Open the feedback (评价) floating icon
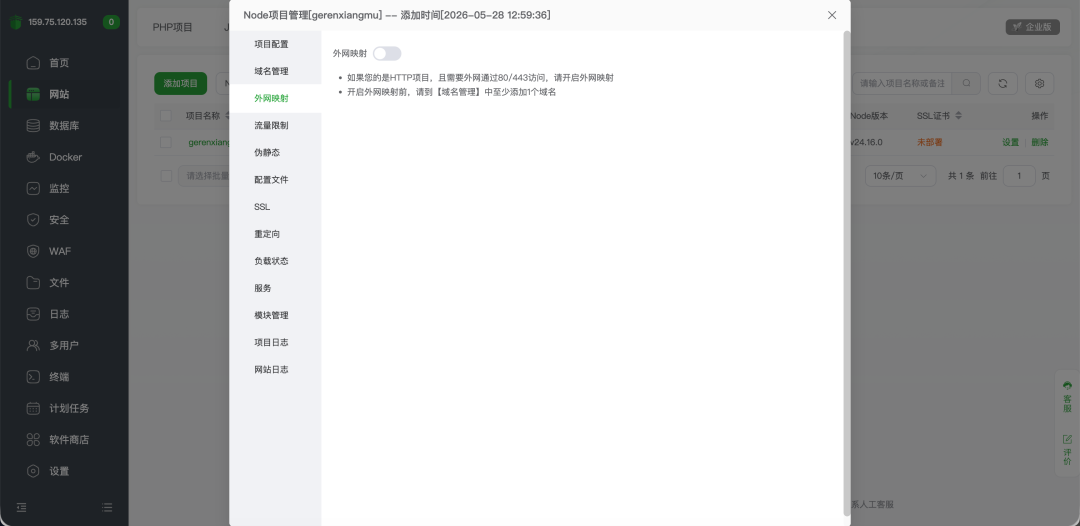Screen dimensions: 1080x526 click(x=1068, y=450)
